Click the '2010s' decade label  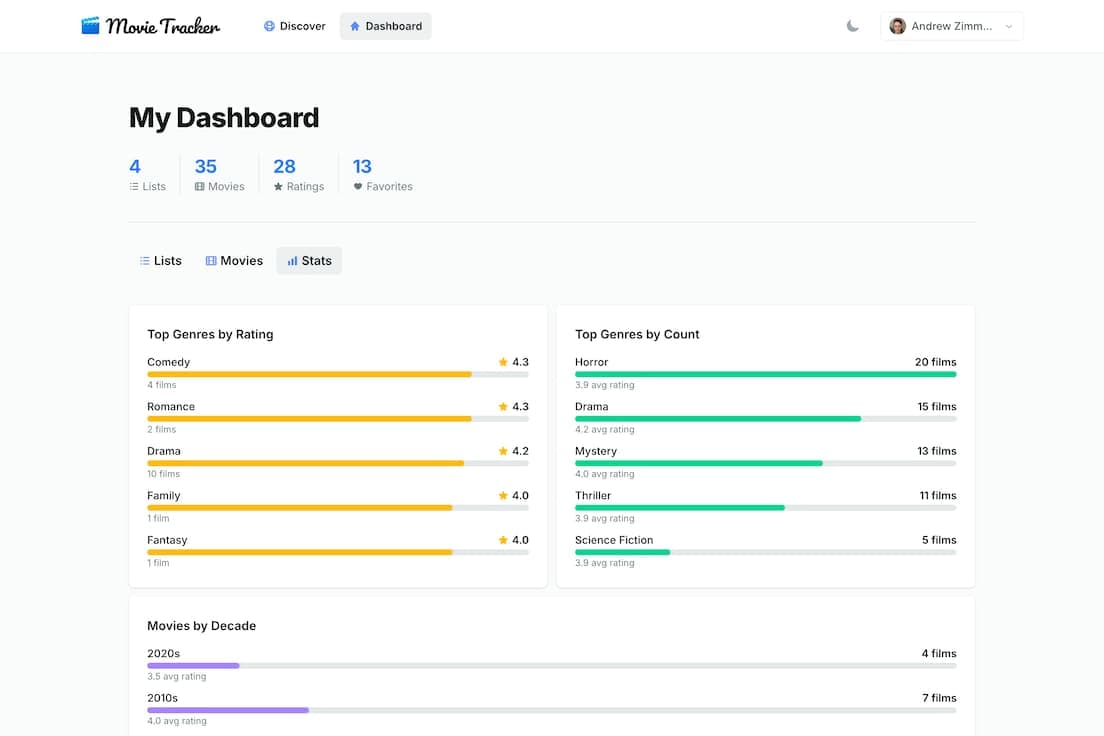point(163,698)
